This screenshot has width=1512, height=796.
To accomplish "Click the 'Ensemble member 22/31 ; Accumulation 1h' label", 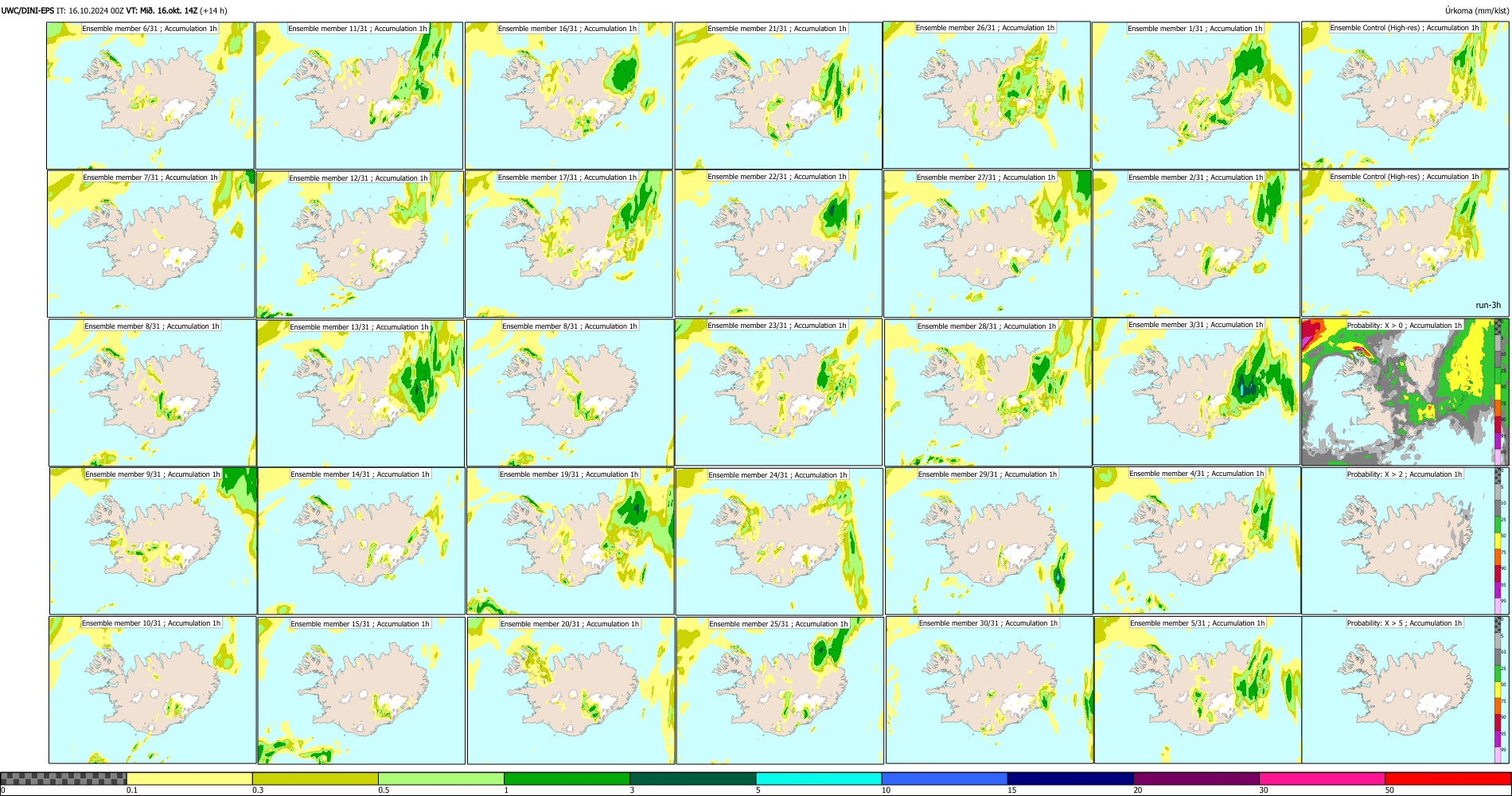I will tap(777, 177).
